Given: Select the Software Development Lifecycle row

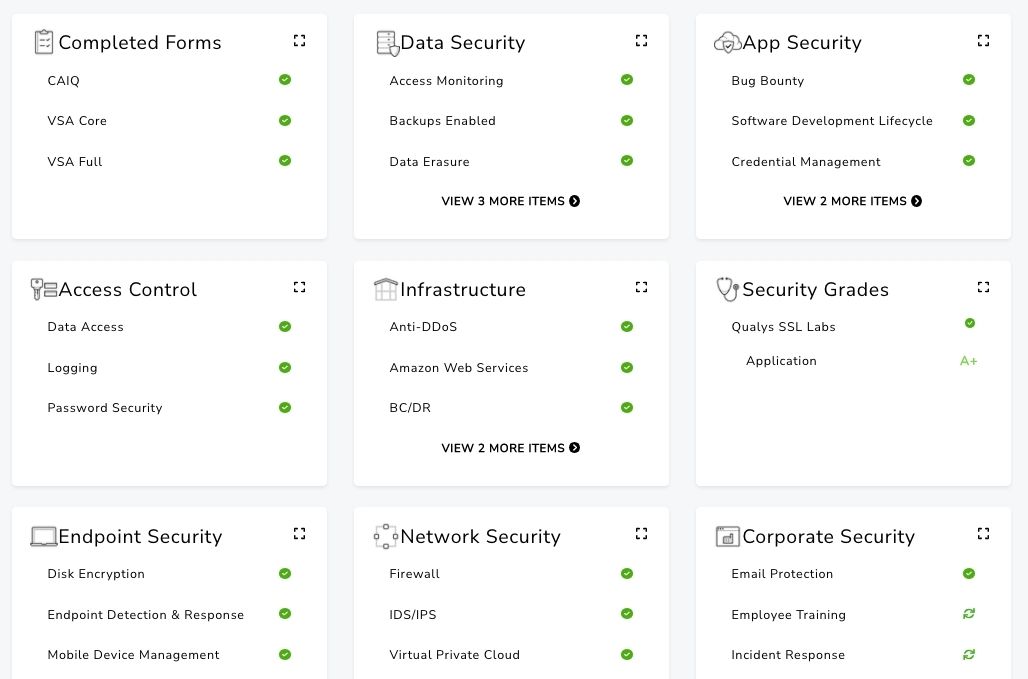Looking at the screenshot, I should click(x=853, y=121).
